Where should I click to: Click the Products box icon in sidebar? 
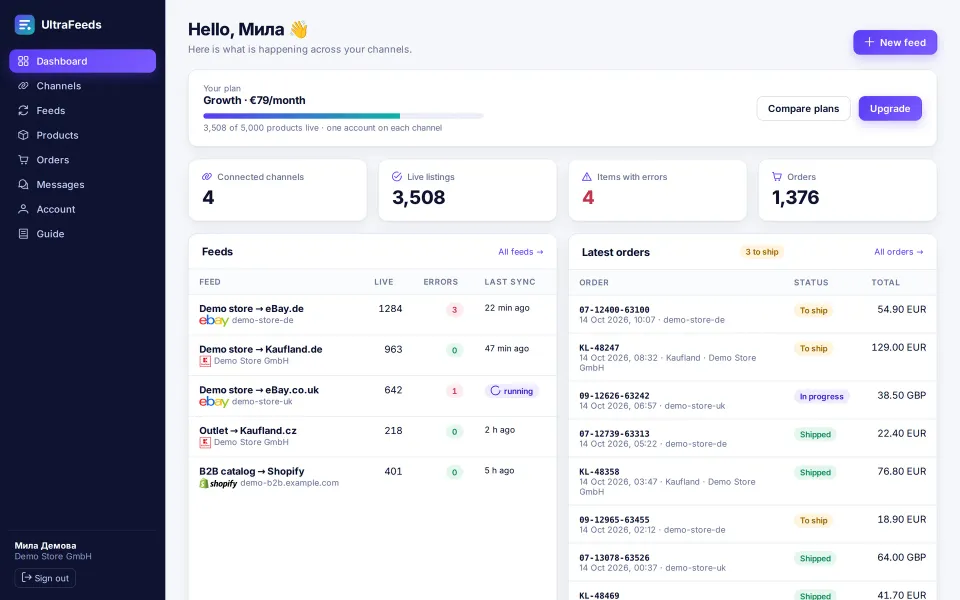pos(23,135)
